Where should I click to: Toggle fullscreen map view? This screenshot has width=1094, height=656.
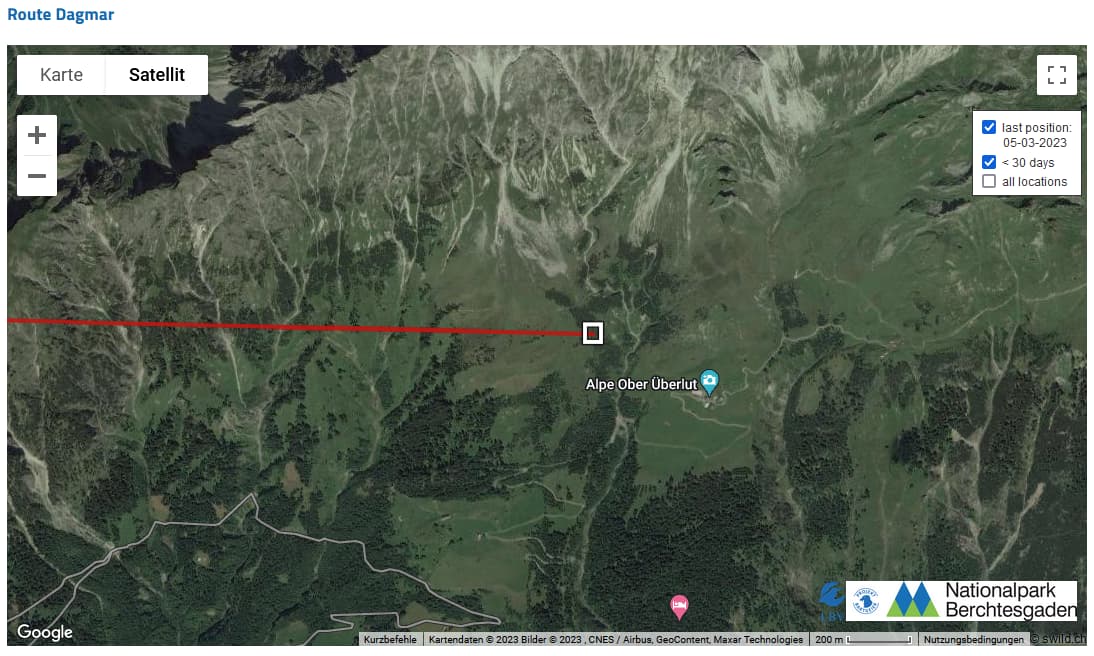[x=1056, y=75]
